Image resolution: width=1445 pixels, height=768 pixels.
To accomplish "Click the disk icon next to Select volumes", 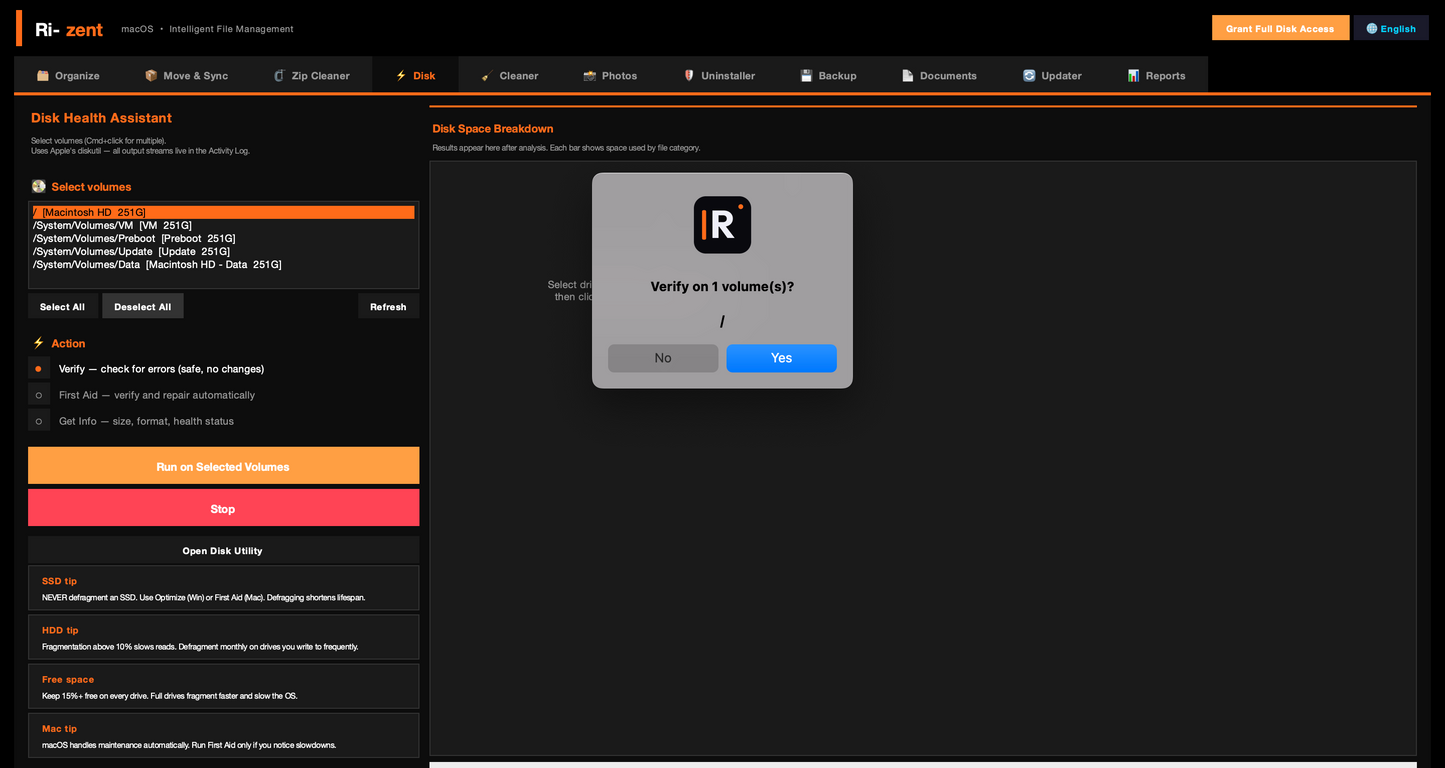I will click(39, 186).
